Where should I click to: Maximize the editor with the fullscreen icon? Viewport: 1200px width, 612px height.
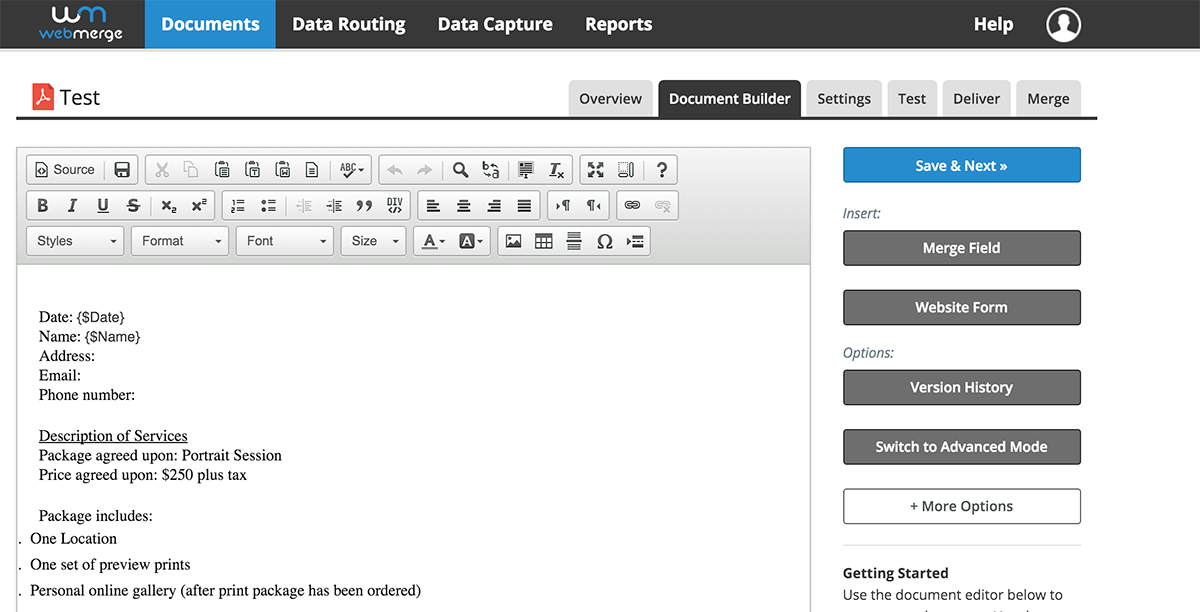(596, 170)
